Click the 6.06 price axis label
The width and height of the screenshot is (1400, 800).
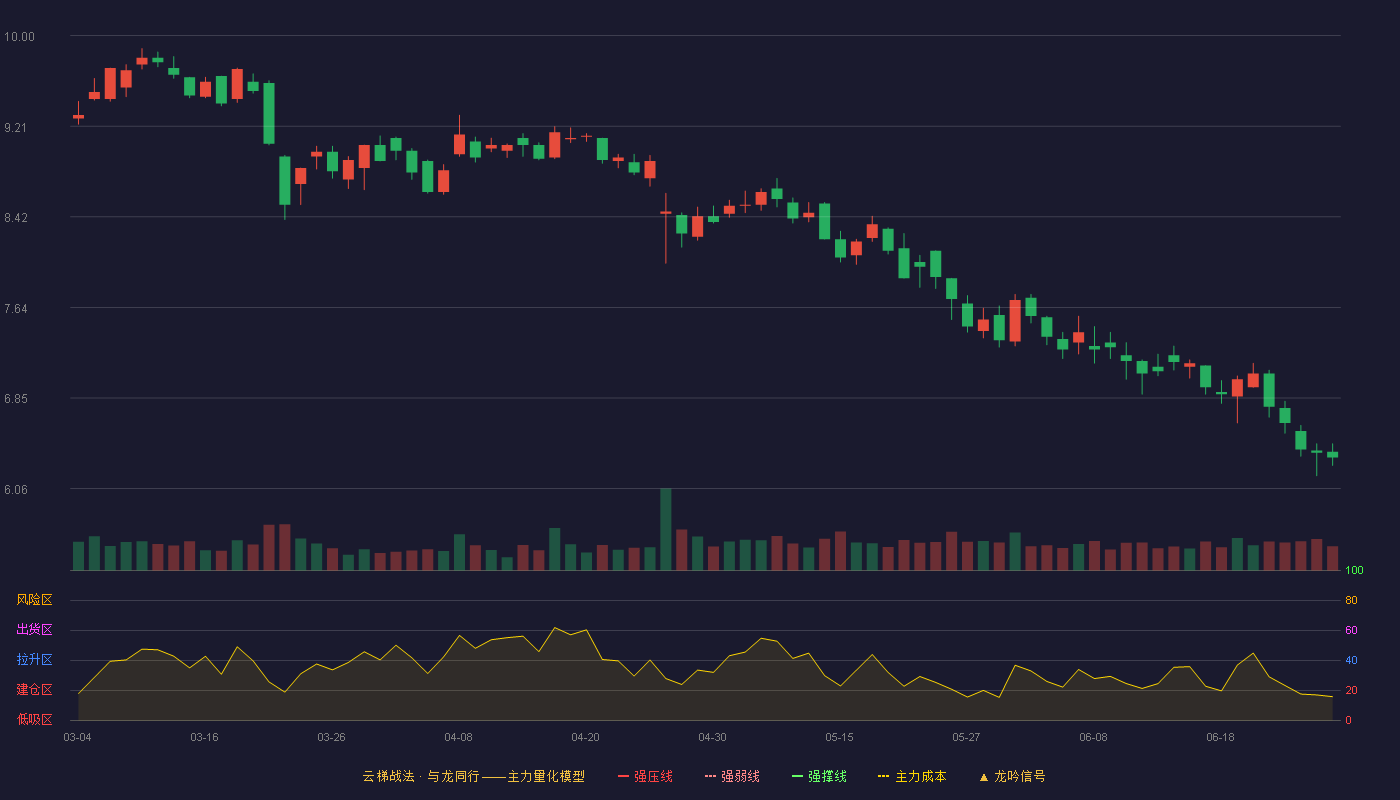[x=16, y=490]
